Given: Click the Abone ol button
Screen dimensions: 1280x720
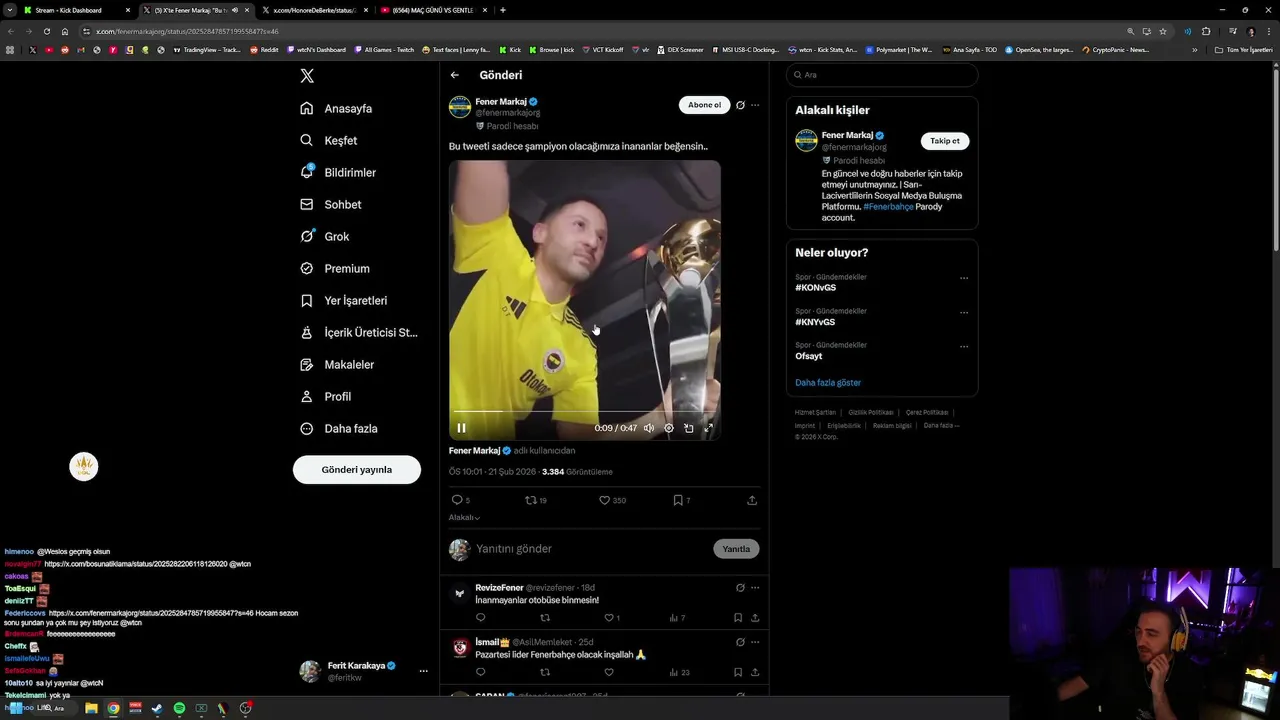Looking at the screenshot, I should point(704,105).
